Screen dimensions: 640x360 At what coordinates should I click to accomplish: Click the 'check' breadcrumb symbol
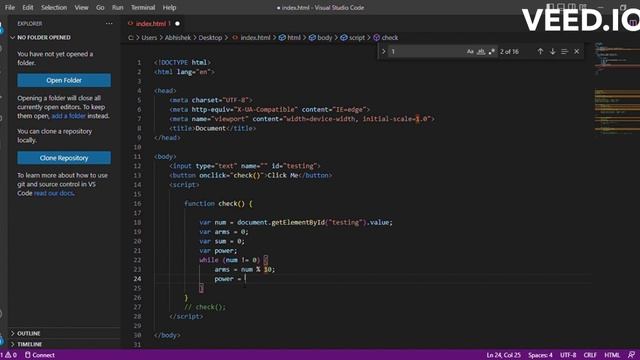click(386, 38)
